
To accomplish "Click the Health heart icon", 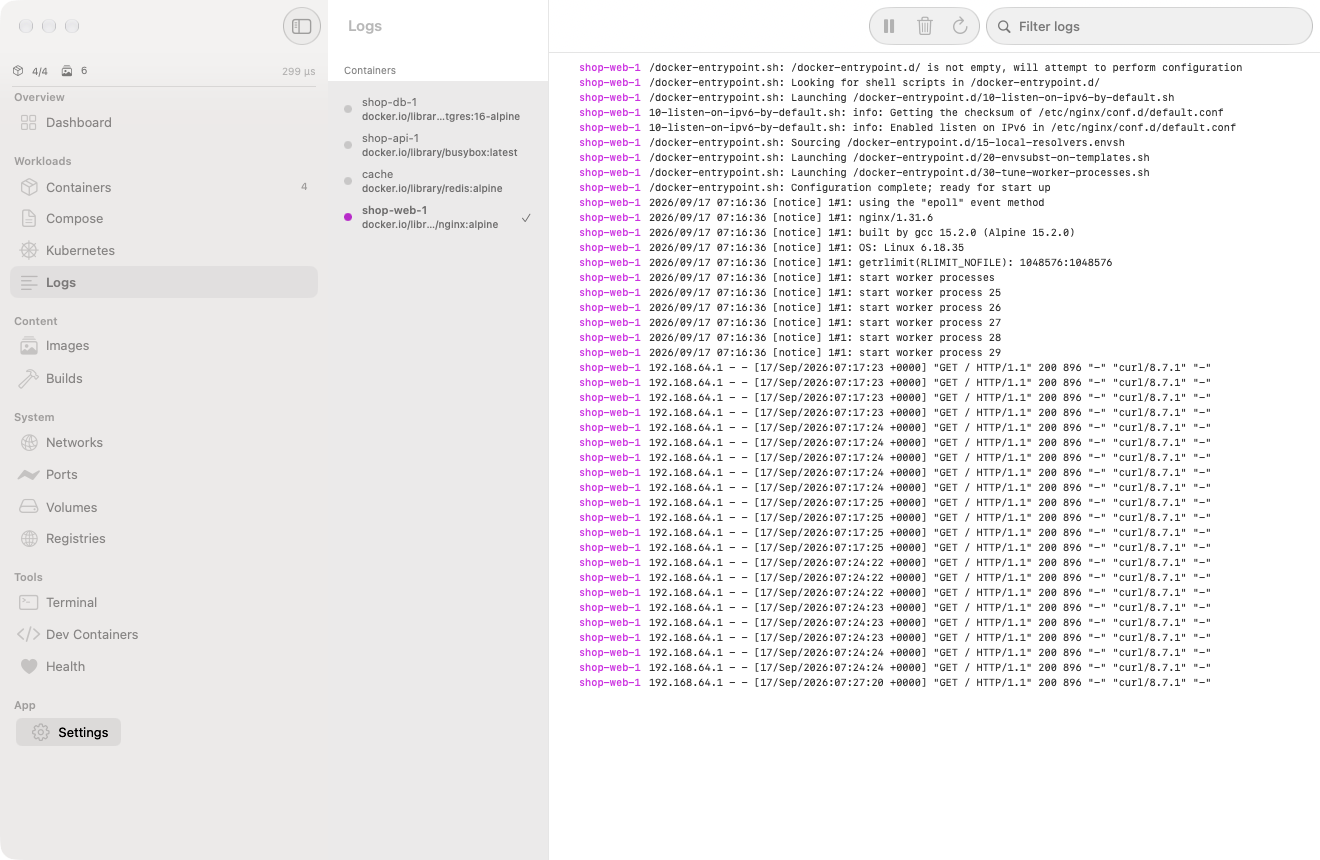I will (x=28, y=667).
